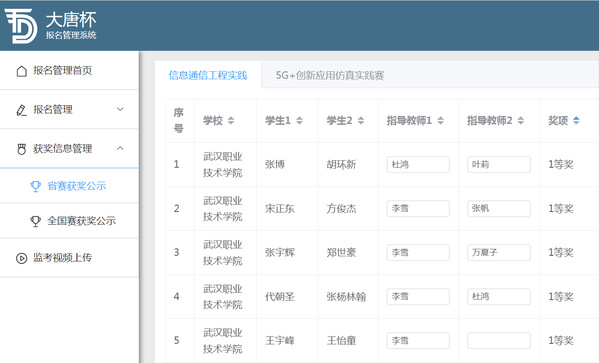The height and width of the screenshot is (363, 599).
Task: Open the 获奖信息管理 sidebar menu
Action: pos(69,149)
